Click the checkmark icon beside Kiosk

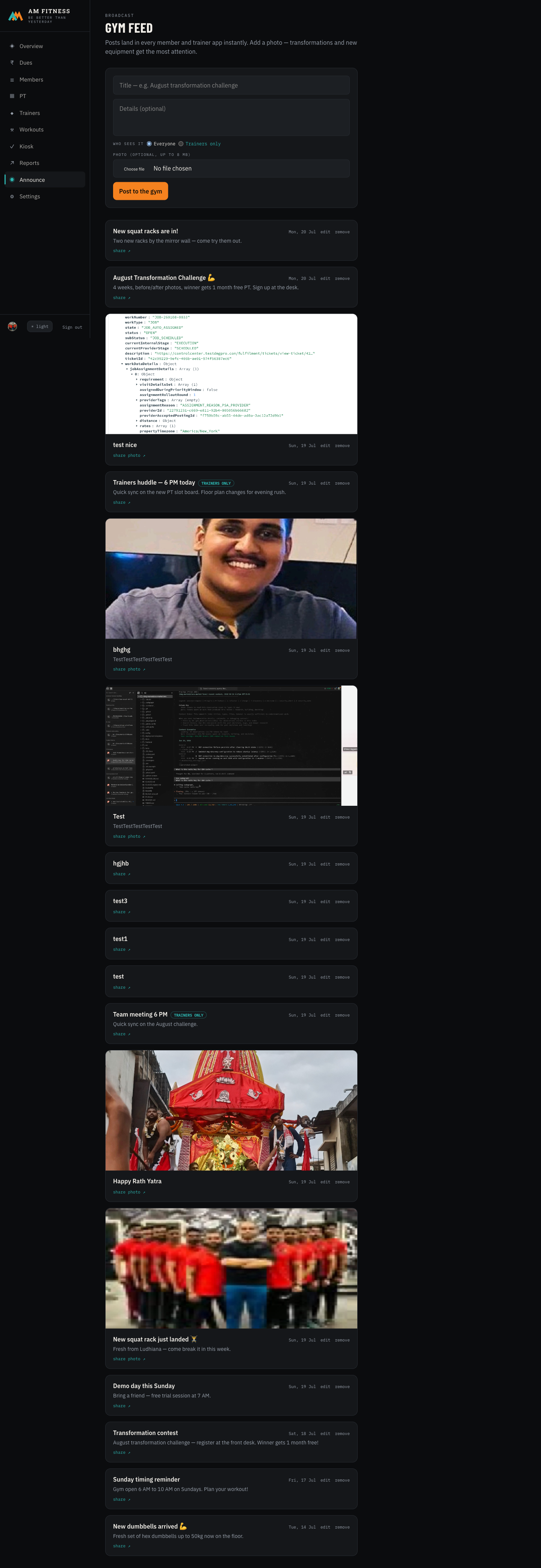pos(12,147)
